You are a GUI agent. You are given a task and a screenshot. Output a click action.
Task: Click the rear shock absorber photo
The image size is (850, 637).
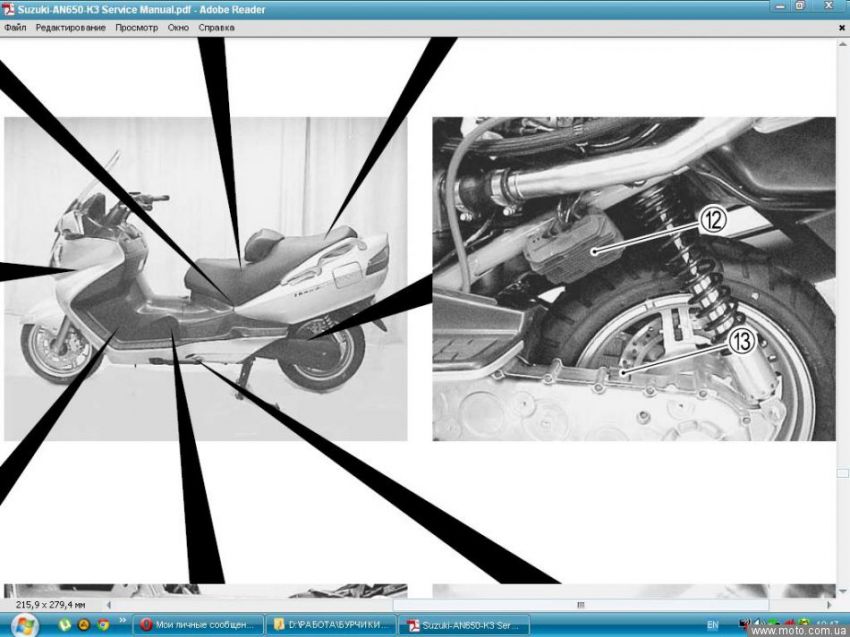[634, 279]
